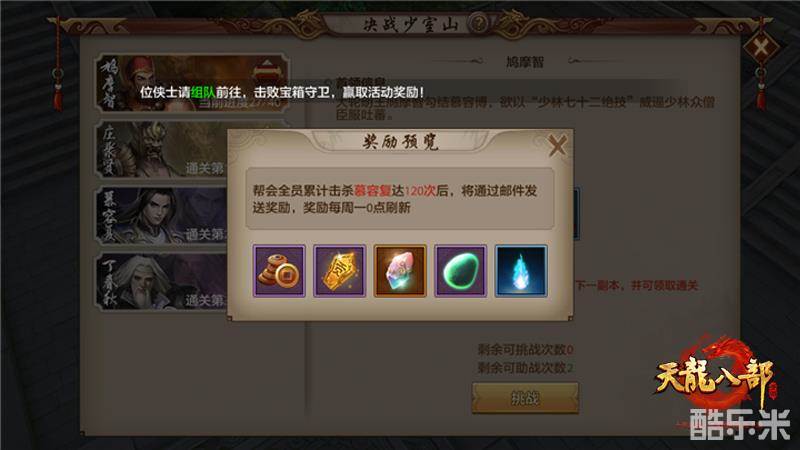Click the green 组队 team link
Screen dimensions: 800x450
[x=203, y=92]
